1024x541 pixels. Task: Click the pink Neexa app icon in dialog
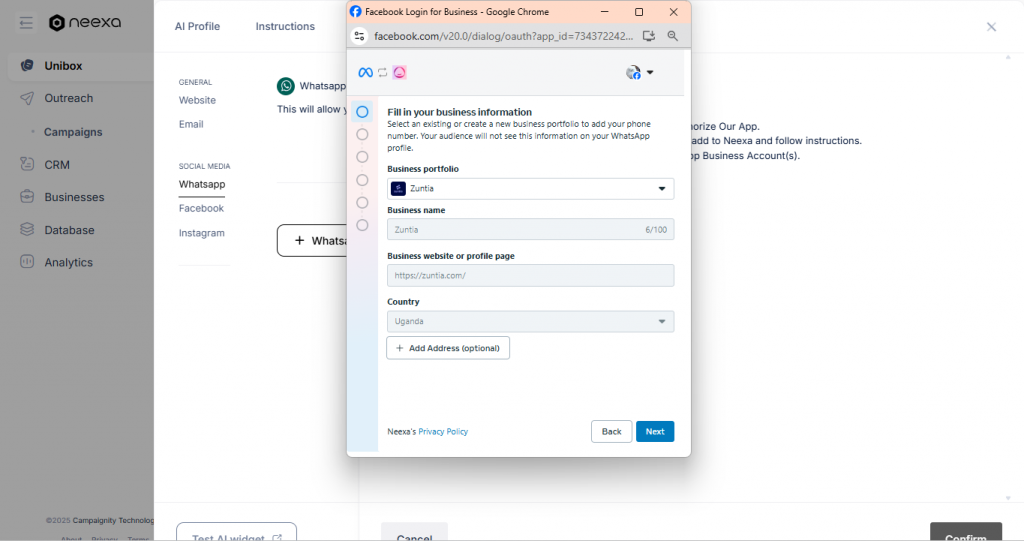click(x=399, y=73)
